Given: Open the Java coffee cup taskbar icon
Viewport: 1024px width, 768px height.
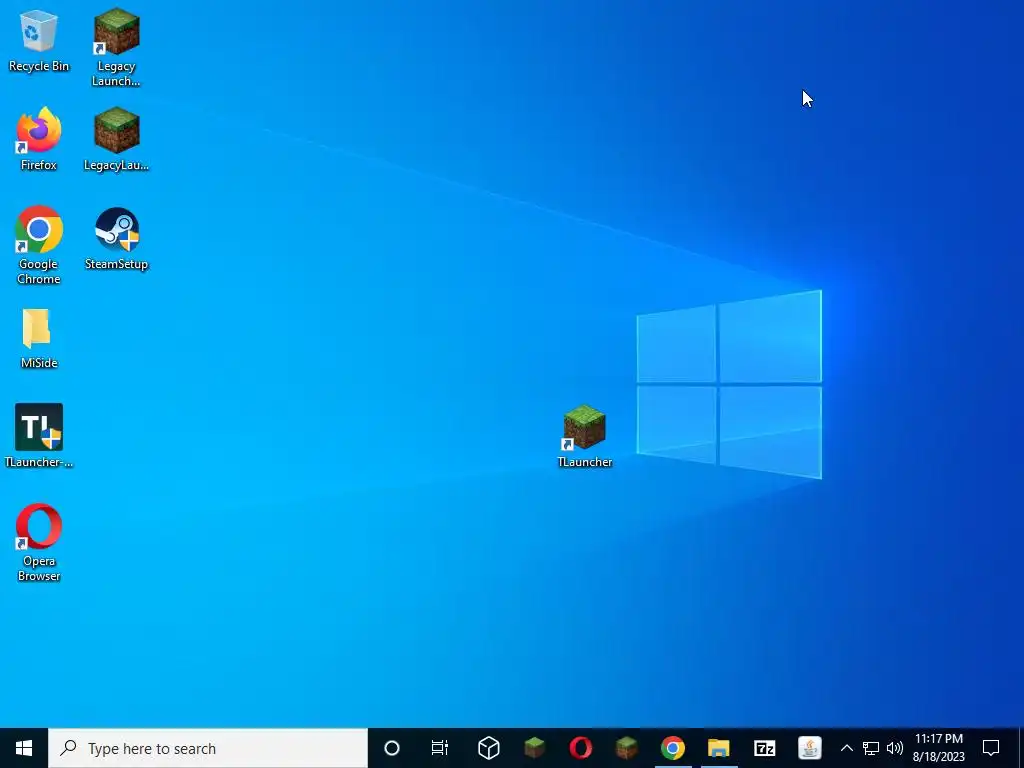Looking at the screenshot, I should click(x=810, y=748).
